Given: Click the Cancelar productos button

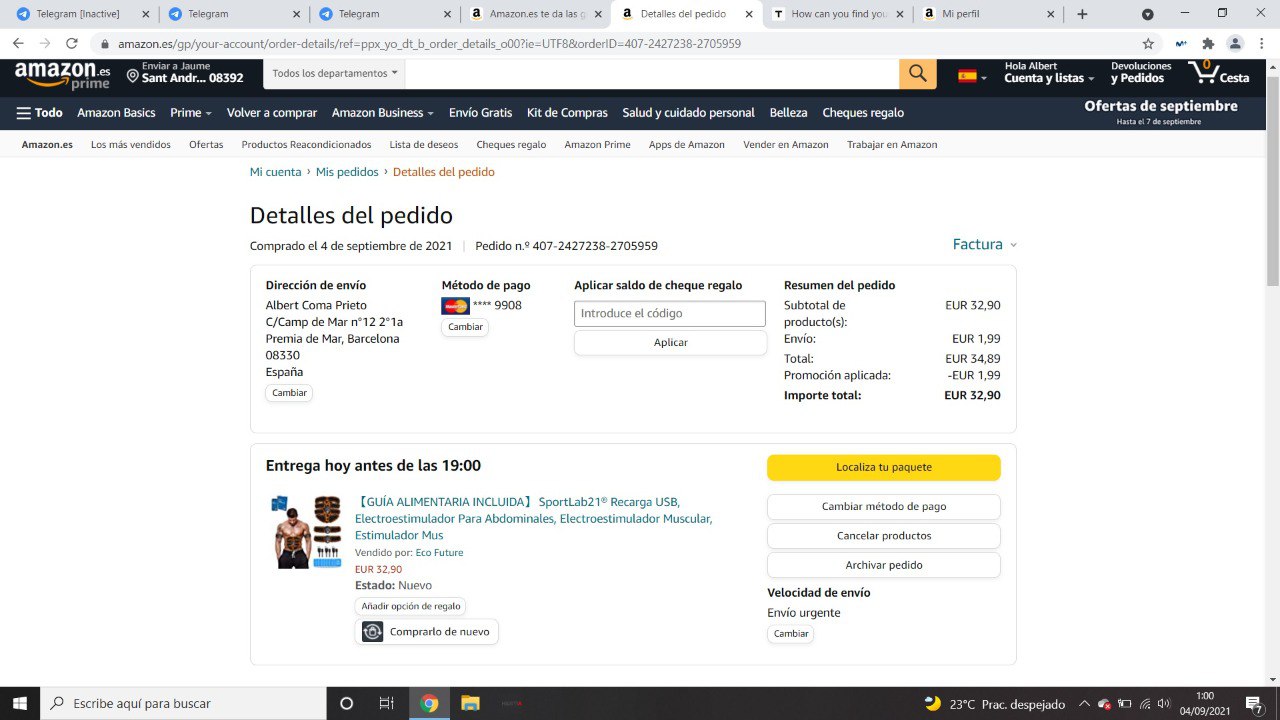Looking at the screenshot, I should [883, 536].
